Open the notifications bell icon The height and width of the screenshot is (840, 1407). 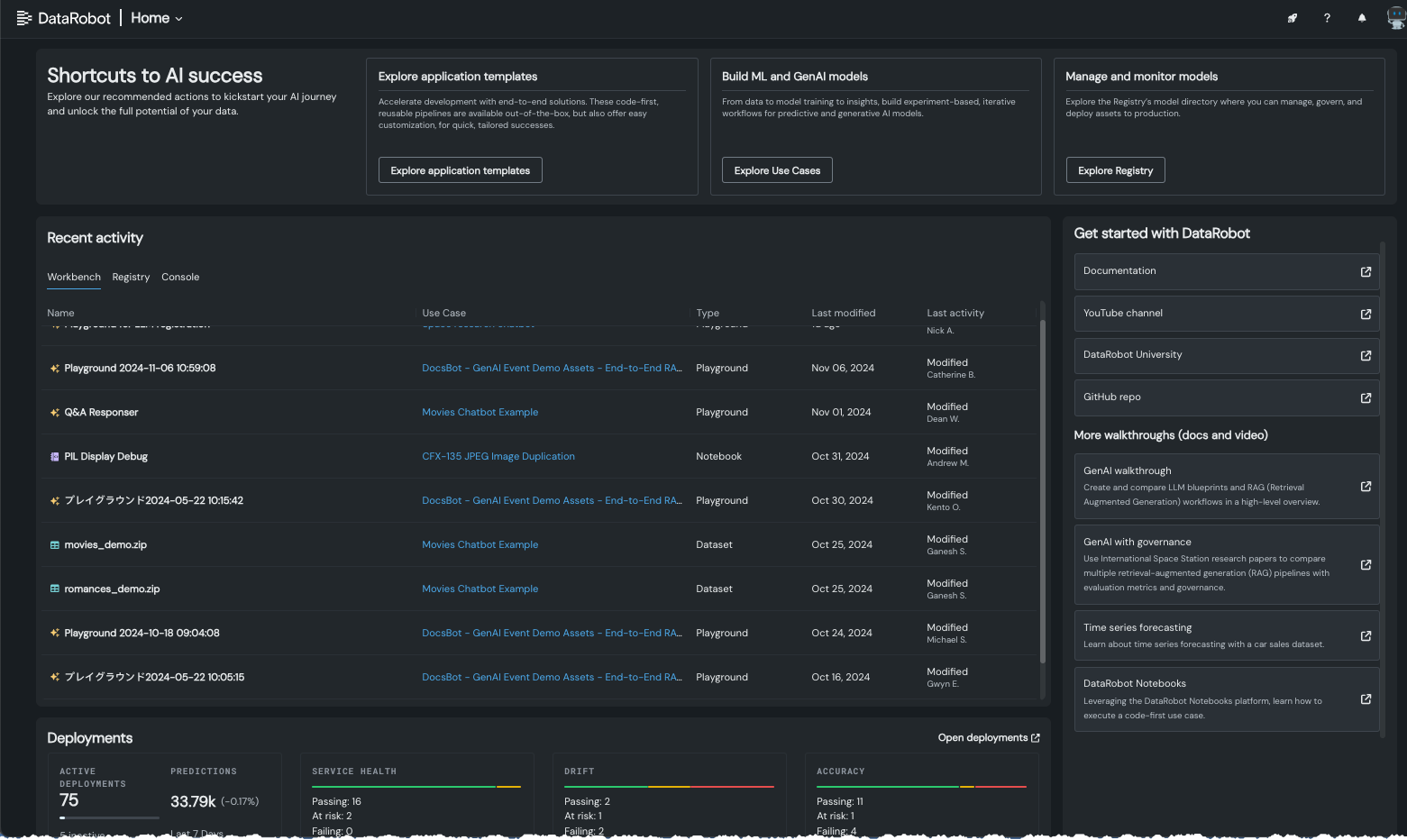tap(1362, 18)
